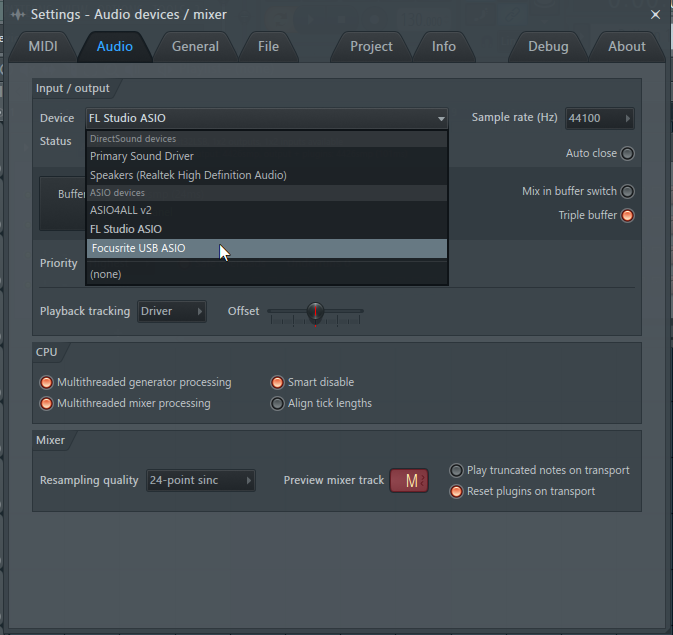
Task: Toggle Multithreaded mixer processing
Action: [46, 404]
